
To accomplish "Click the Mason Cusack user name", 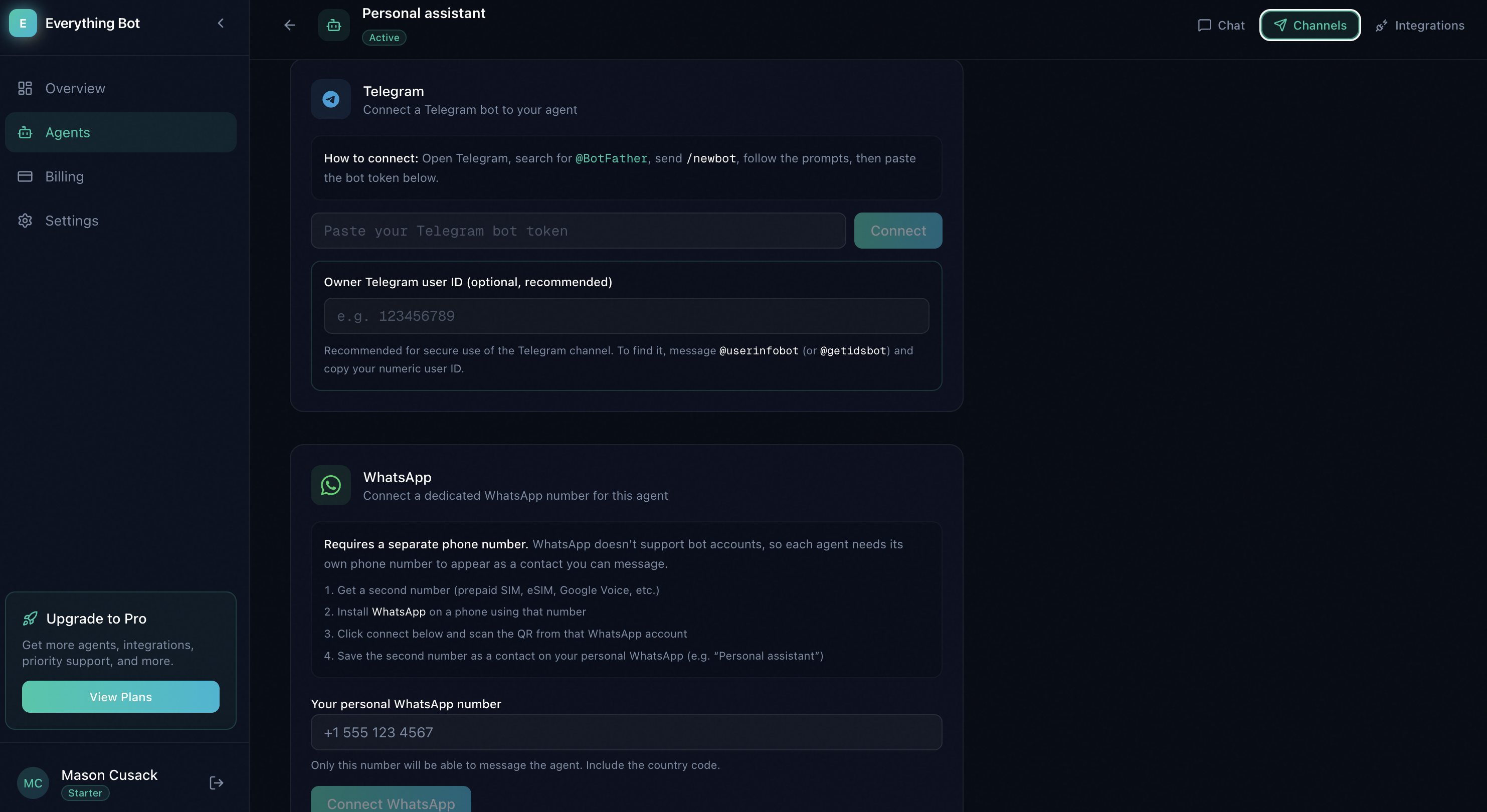I will [109, 775].
